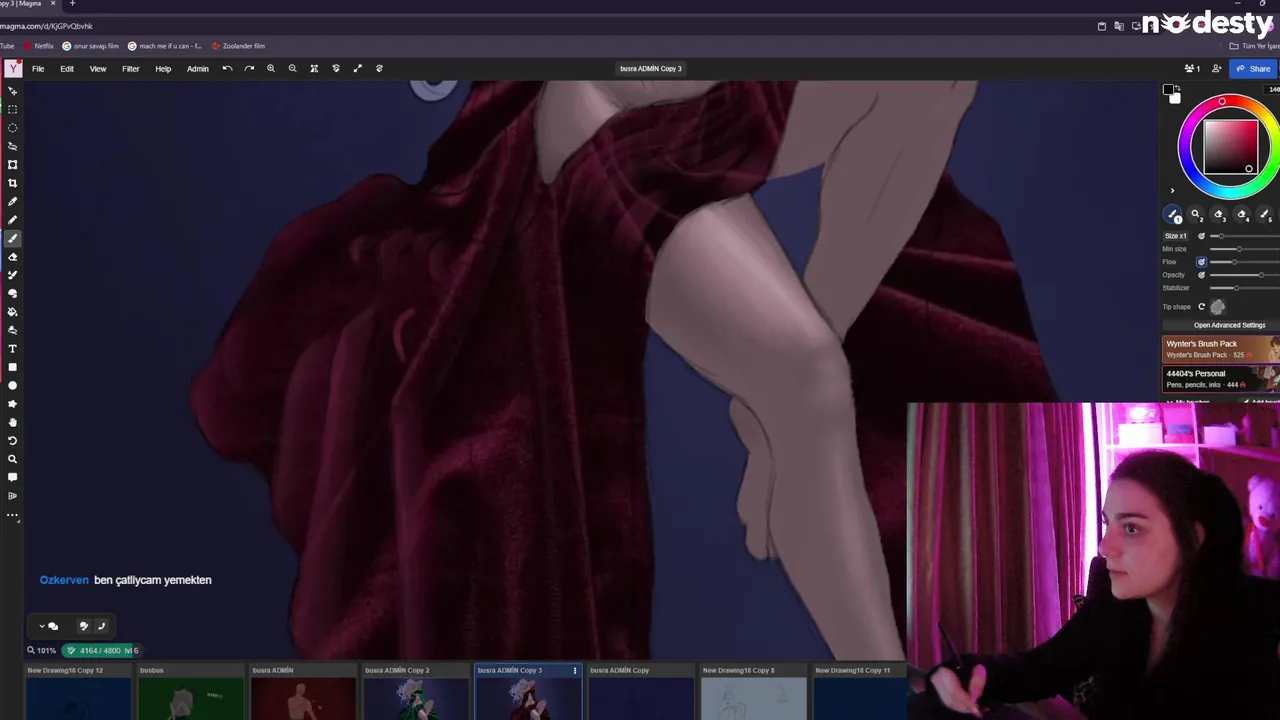
Task: Select brush preset slot 2
Action: coord(1197,214)
